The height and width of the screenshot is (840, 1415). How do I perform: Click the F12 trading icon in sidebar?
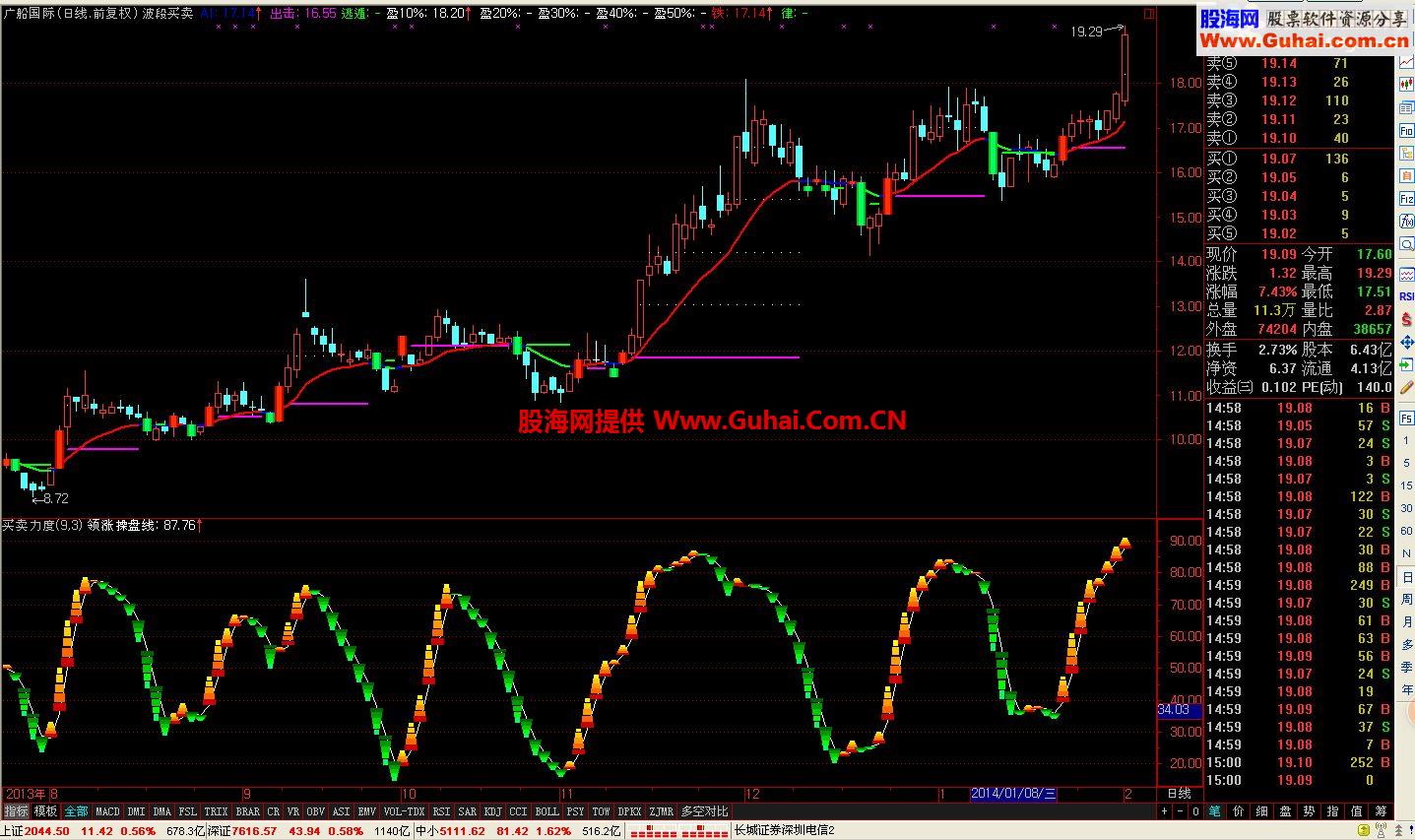[1406, 199]
